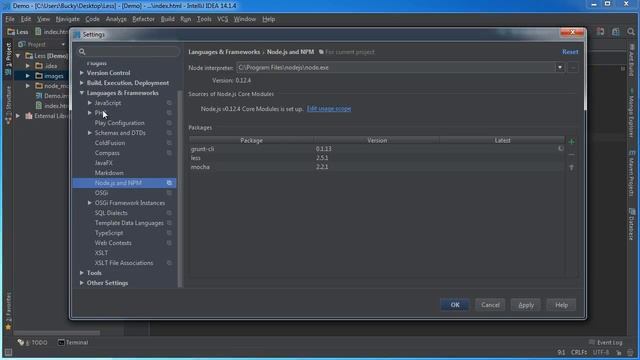
Task: Expand Schemas and DTDs node
Action: (90, 133)
